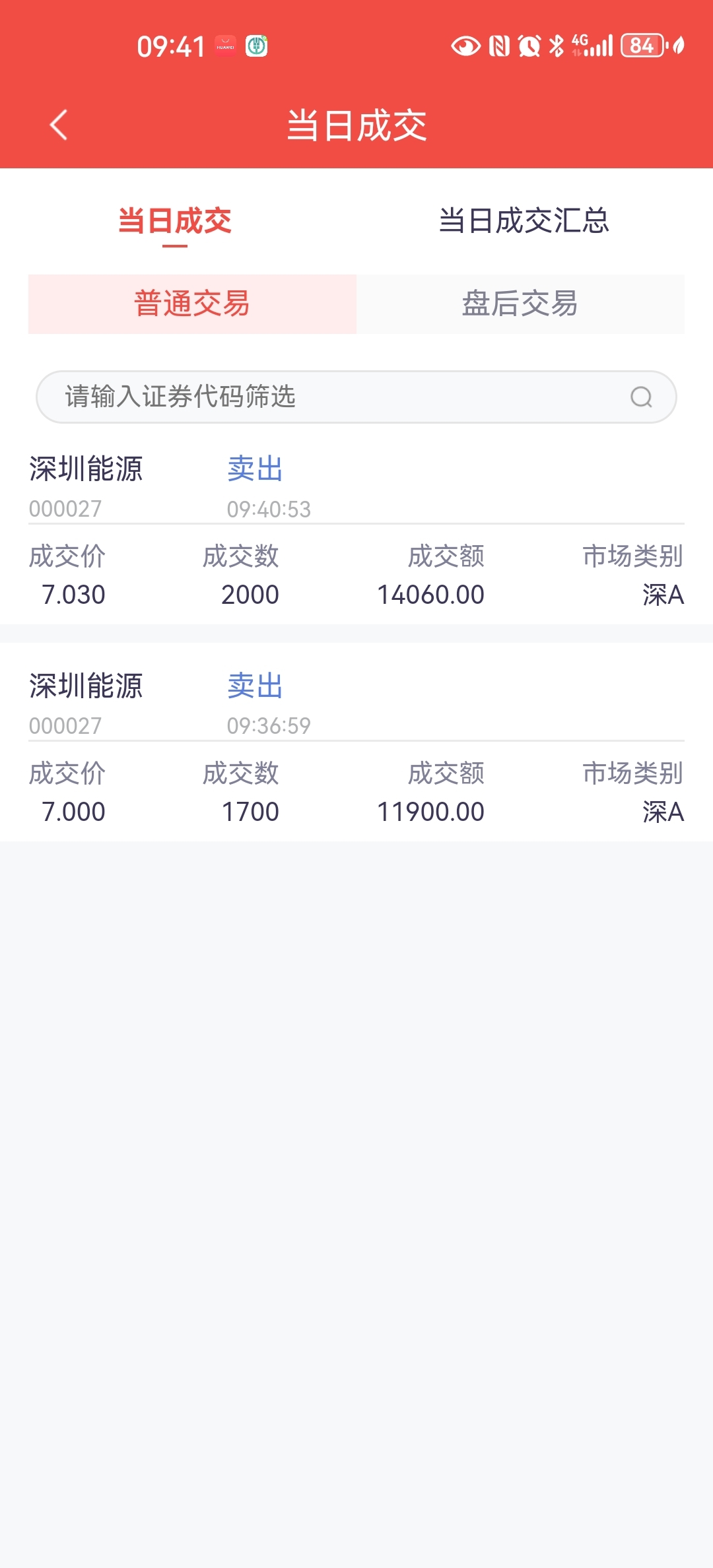Select the 当日成交 tab

(175, 220)
